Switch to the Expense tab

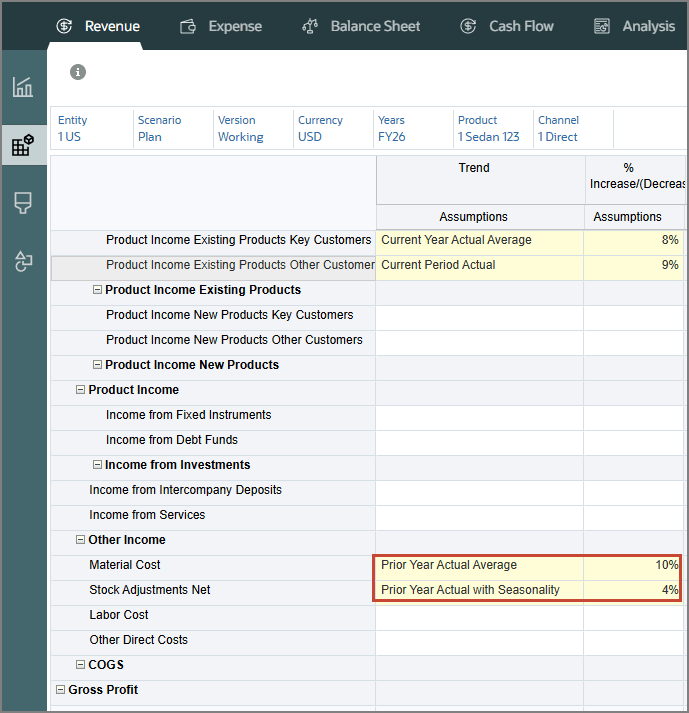click(221, 26)
